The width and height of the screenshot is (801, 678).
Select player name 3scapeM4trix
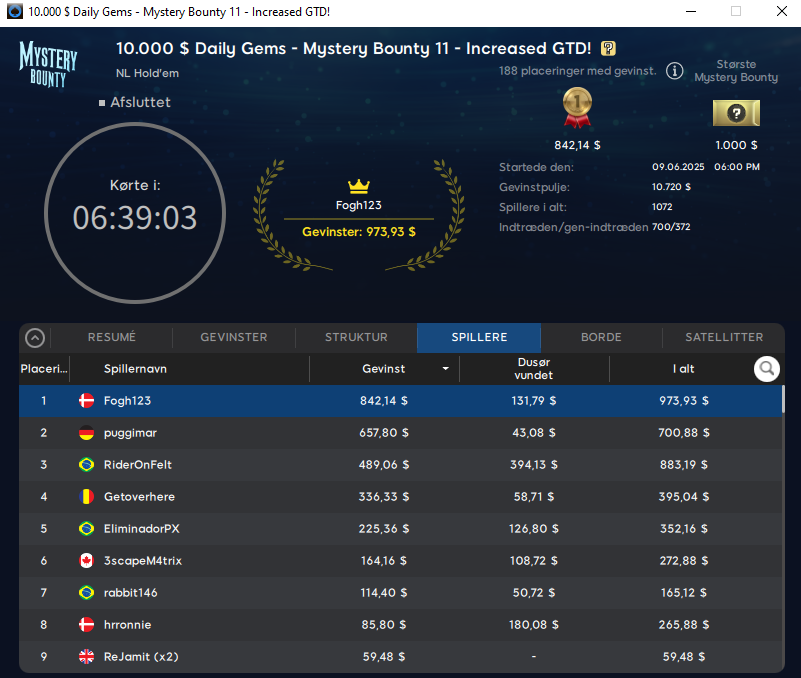coord(143,560)
